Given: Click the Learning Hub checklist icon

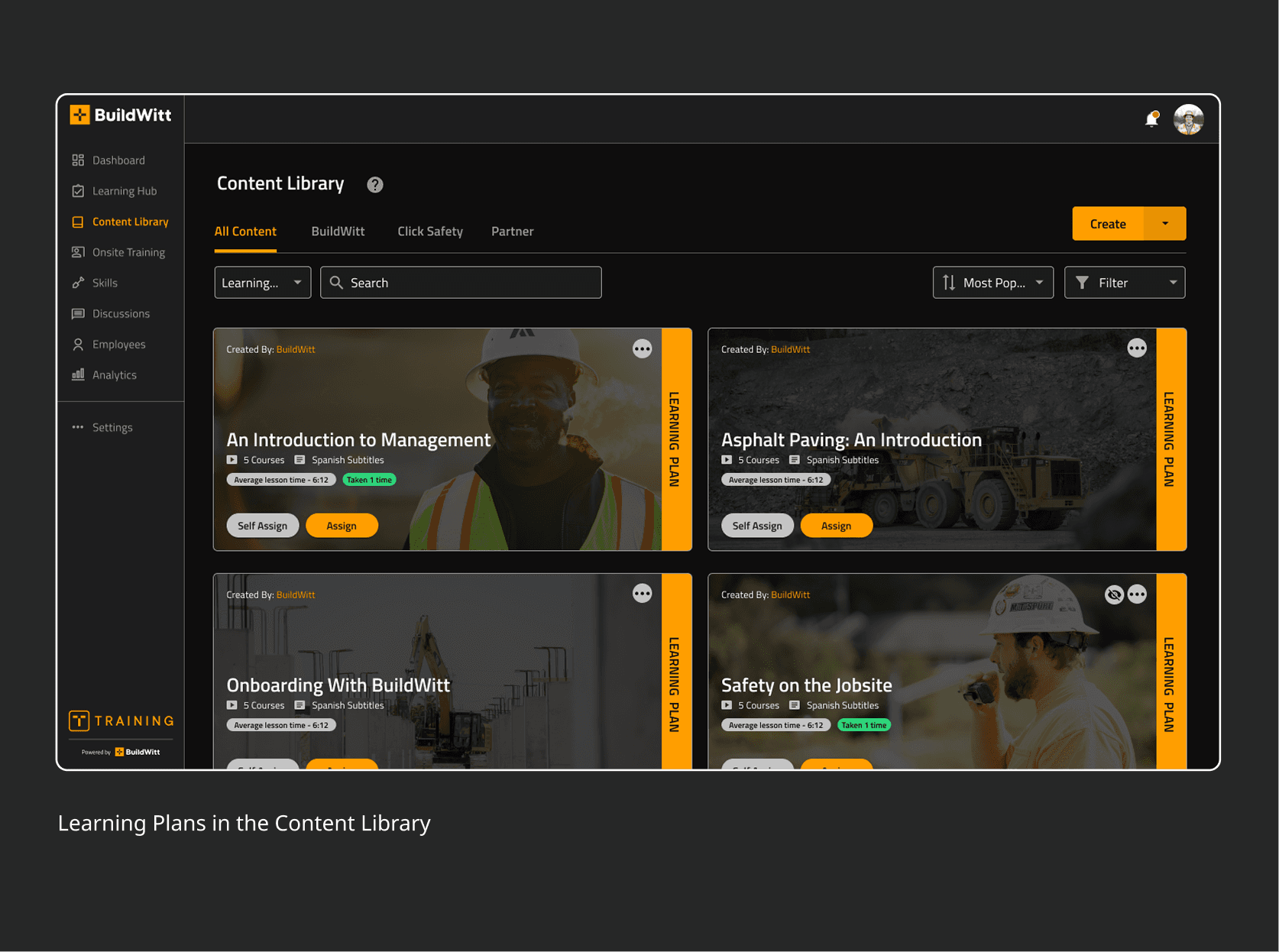Looking at the screenshot, I should [x=78, y=191].
